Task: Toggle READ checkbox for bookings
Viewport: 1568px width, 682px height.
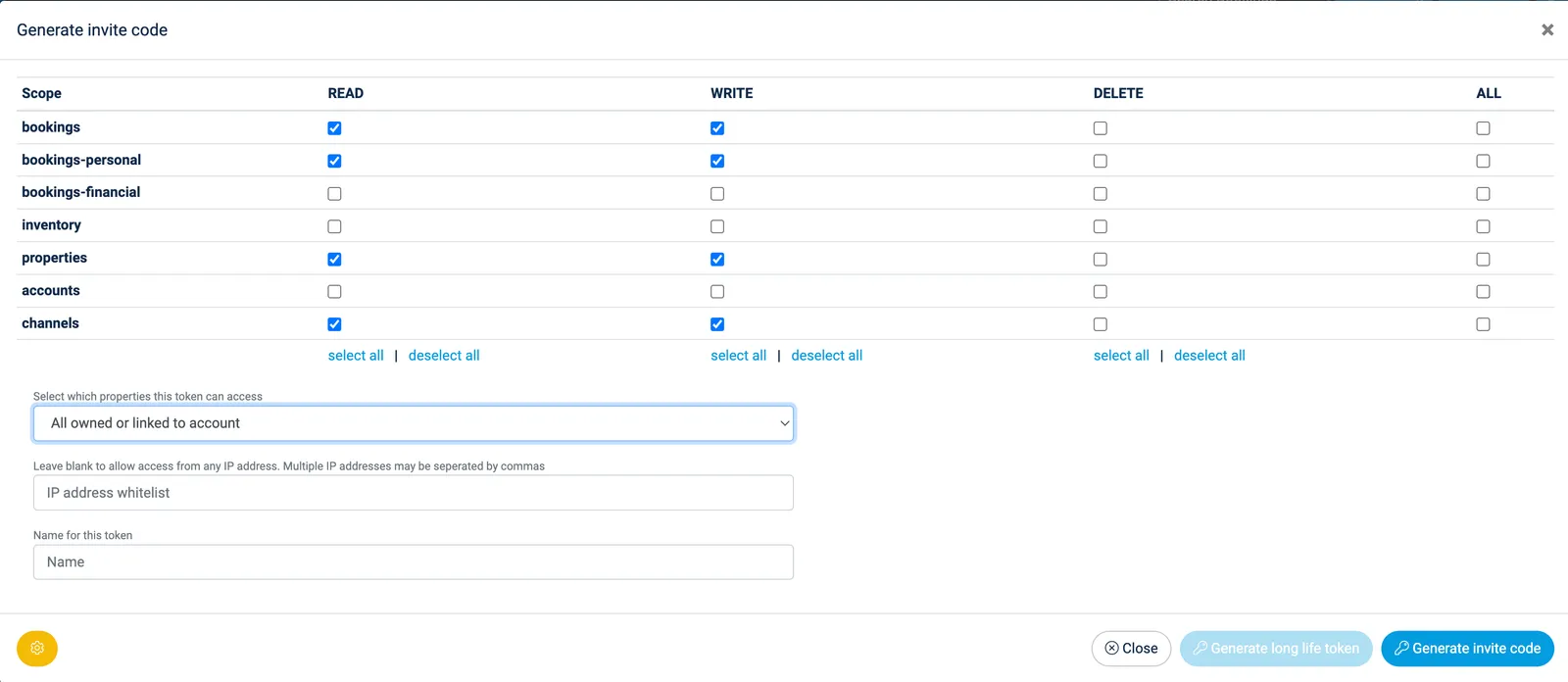Action: (x=334, y=128)
